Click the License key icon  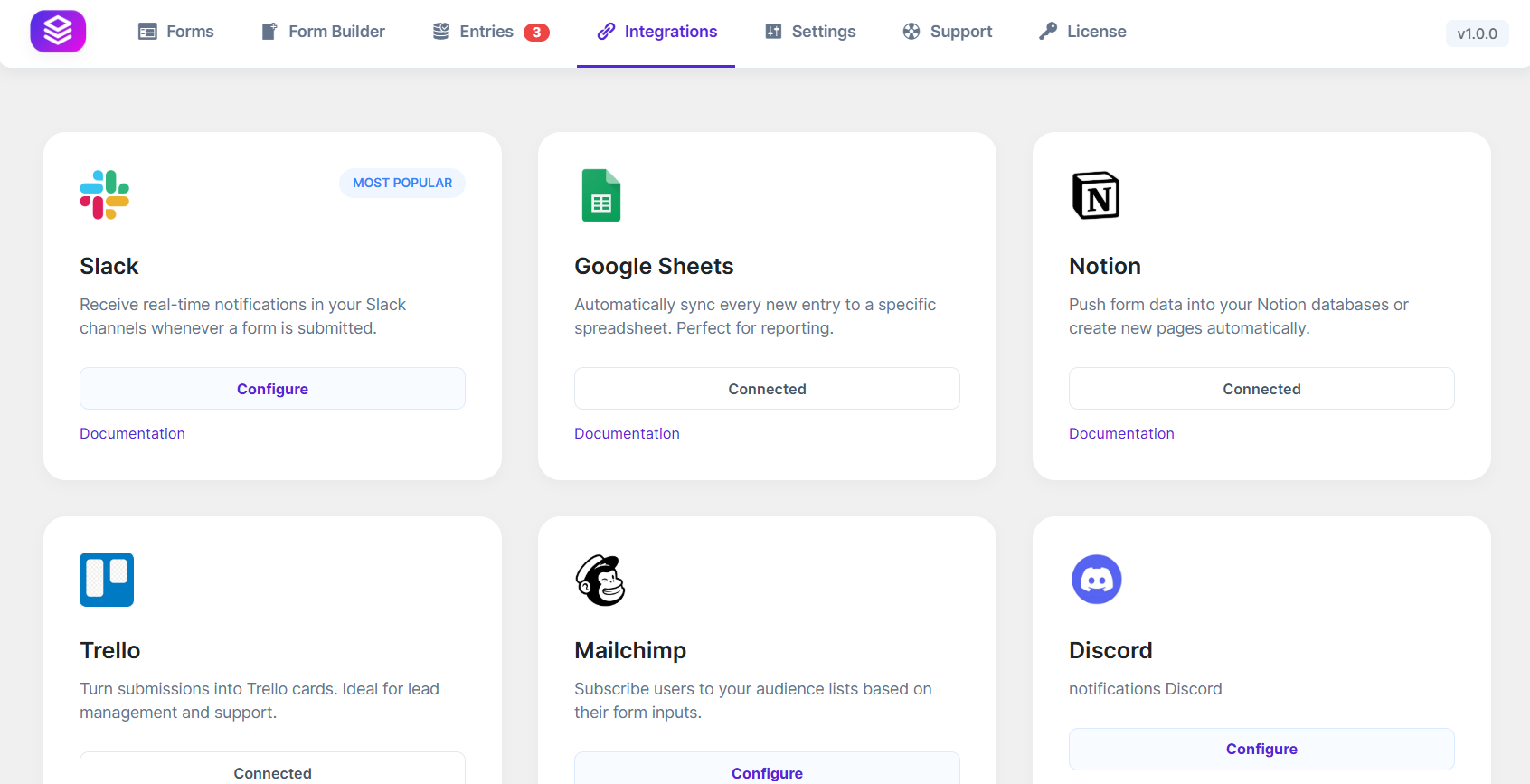point(1048,32)
